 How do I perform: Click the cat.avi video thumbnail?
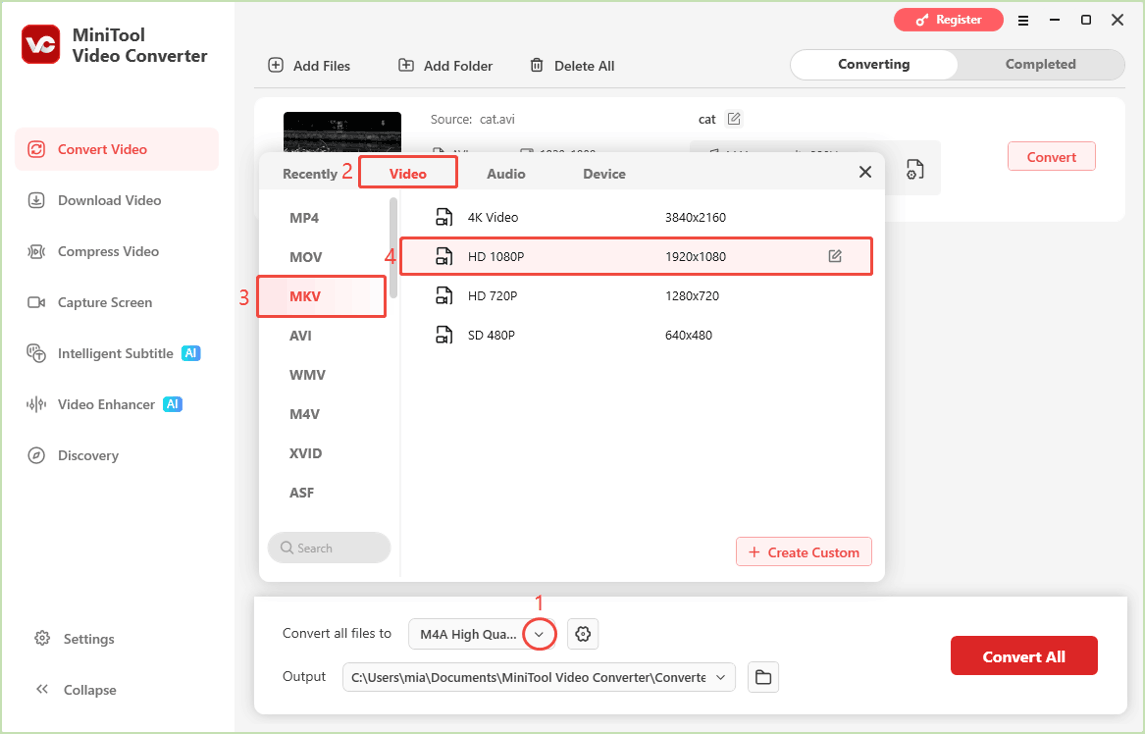coord(342,132)
